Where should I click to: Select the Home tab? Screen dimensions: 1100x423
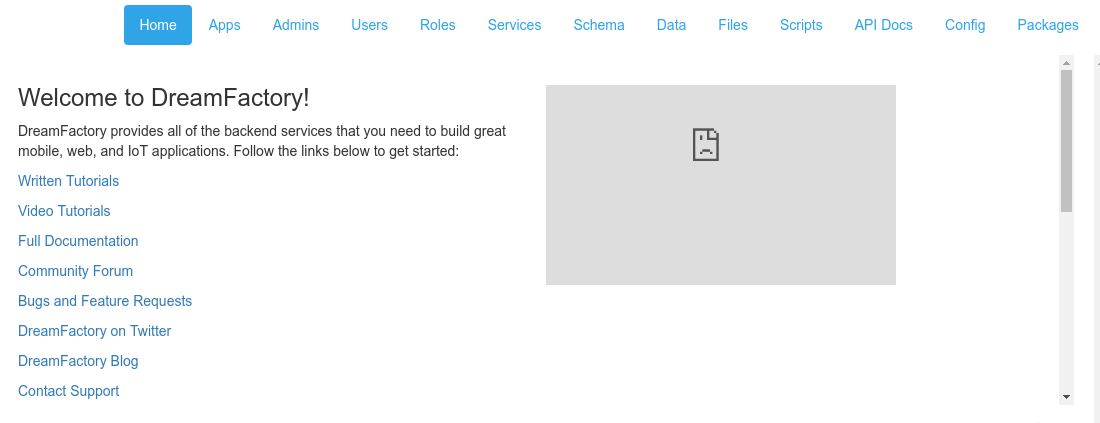point(158,25)
